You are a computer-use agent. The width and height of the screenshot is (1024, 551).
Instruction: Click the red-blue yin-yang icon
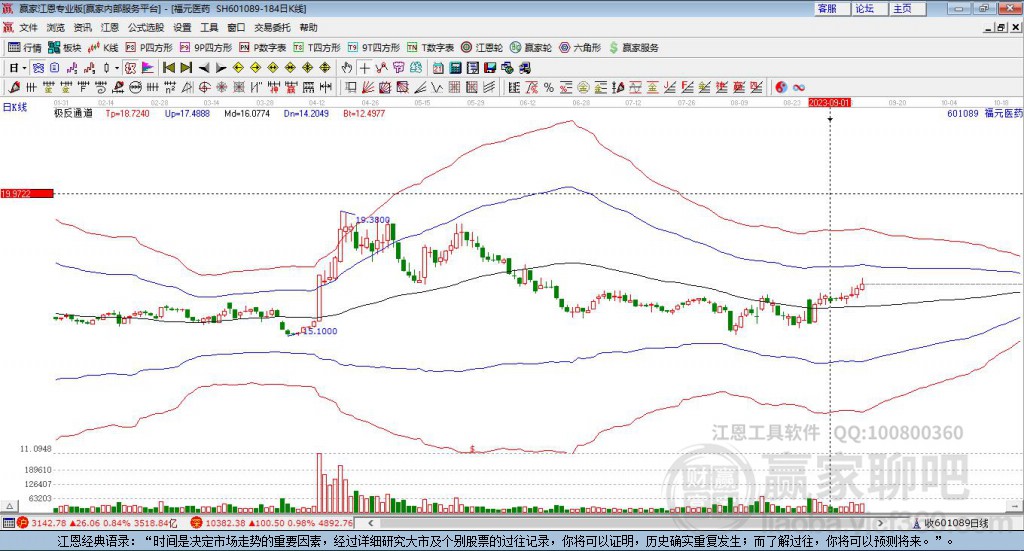(x=781, y=87)
